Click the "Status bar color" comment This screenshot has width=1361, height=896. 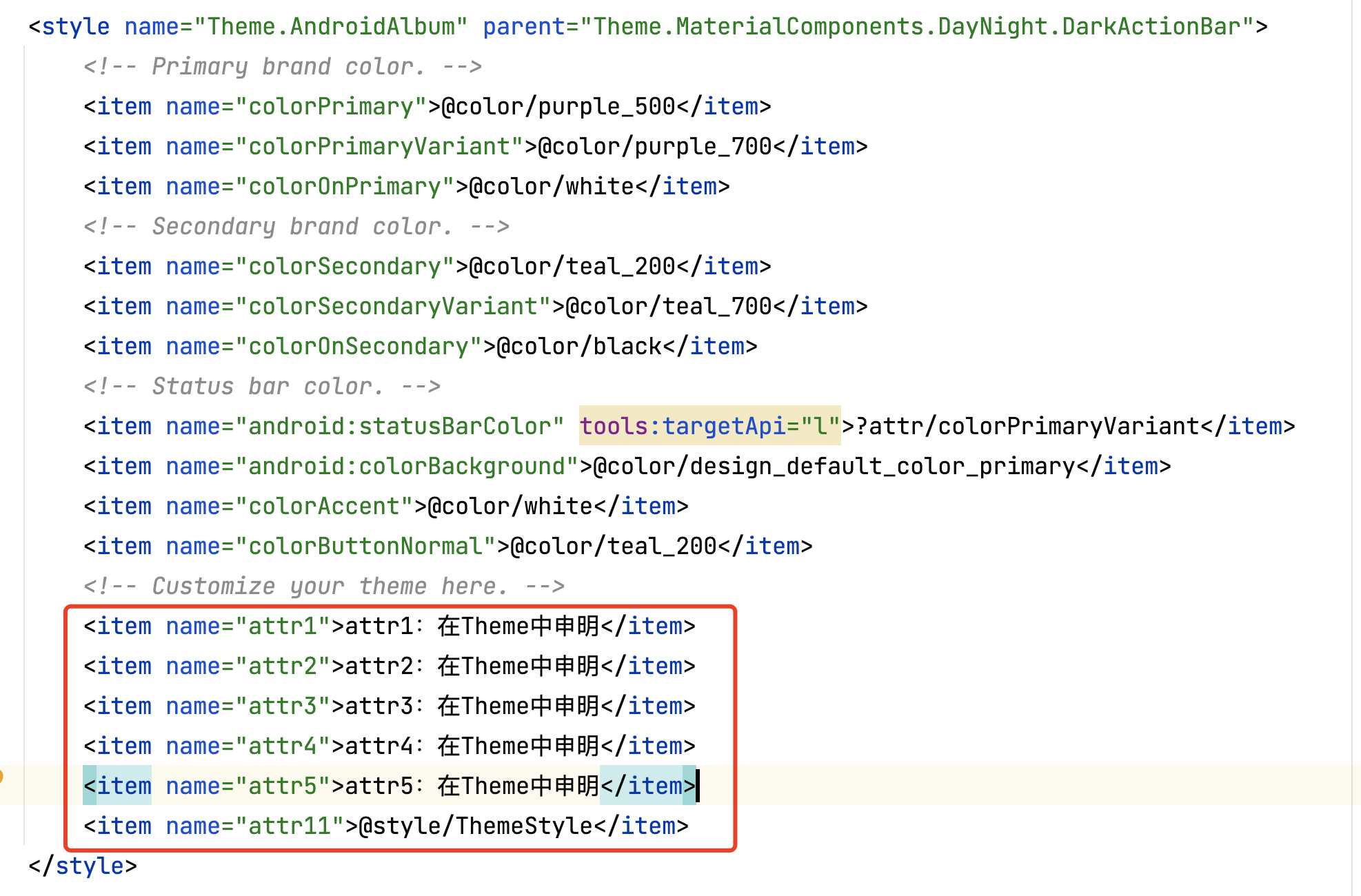pyautogui.click(x=262, y=387)
